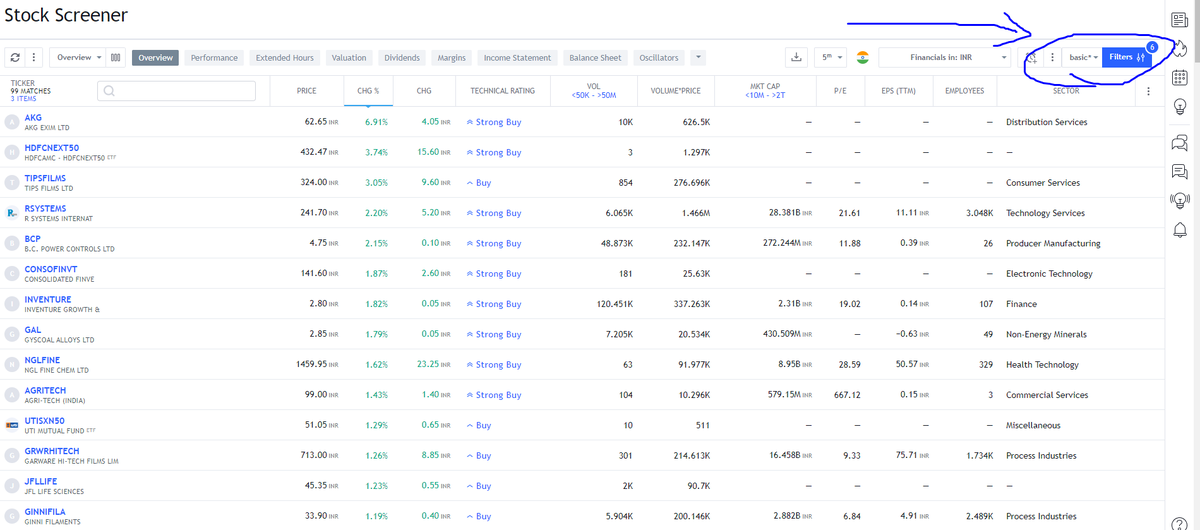This screenshot has height=530, width=1200.
Task: Sort by the EPS (TTM) column header
Action: [899, 91]
